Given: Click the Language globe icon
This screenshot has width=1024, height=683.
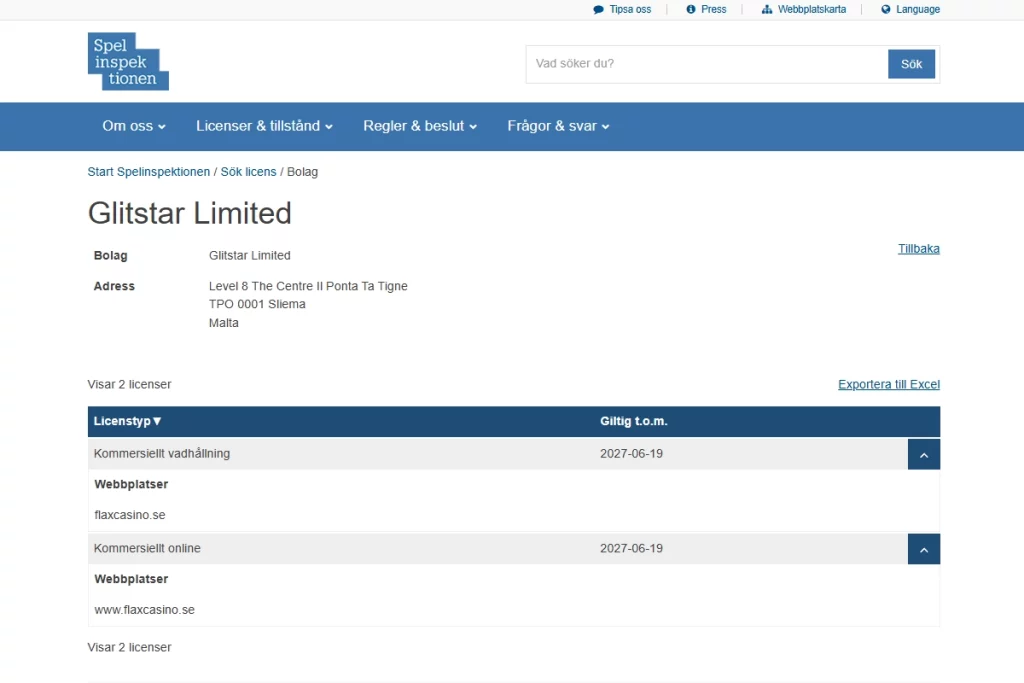Looking at the screenshot, I should point(886,9).
